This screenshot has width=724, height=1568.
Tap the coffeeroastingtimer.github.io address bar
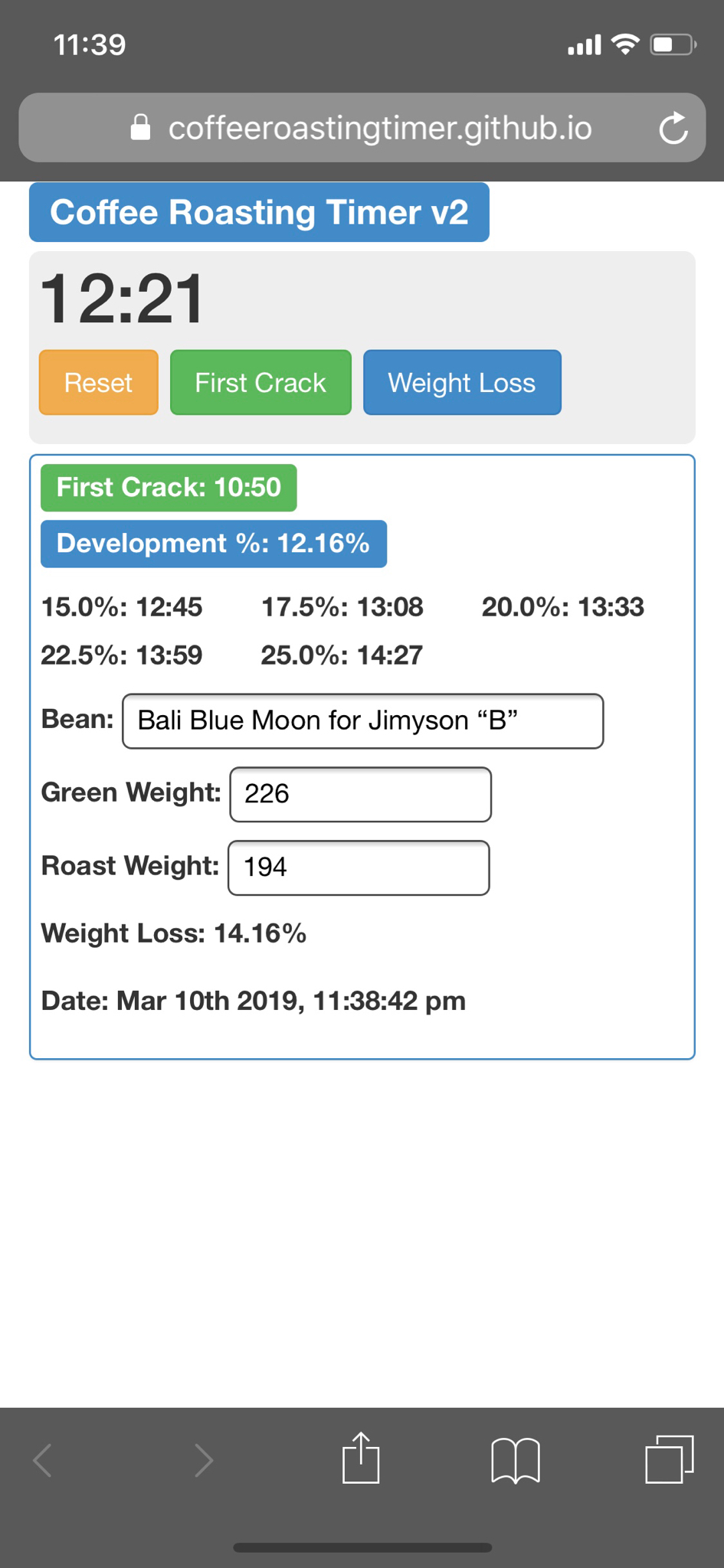tap(362, 128)
